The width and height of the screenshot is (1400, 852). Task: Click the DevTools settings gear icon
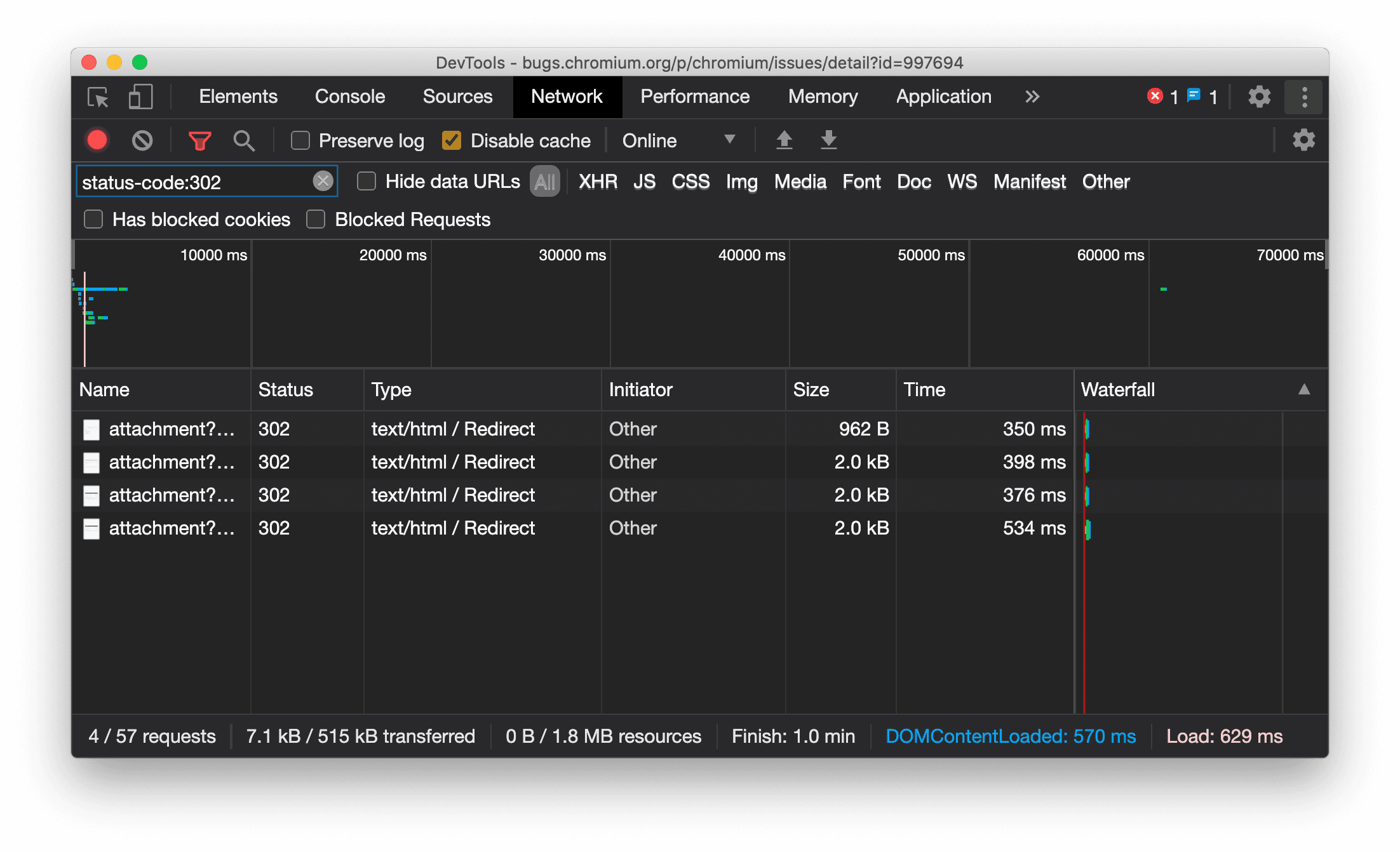click(x=1258, y=96)
